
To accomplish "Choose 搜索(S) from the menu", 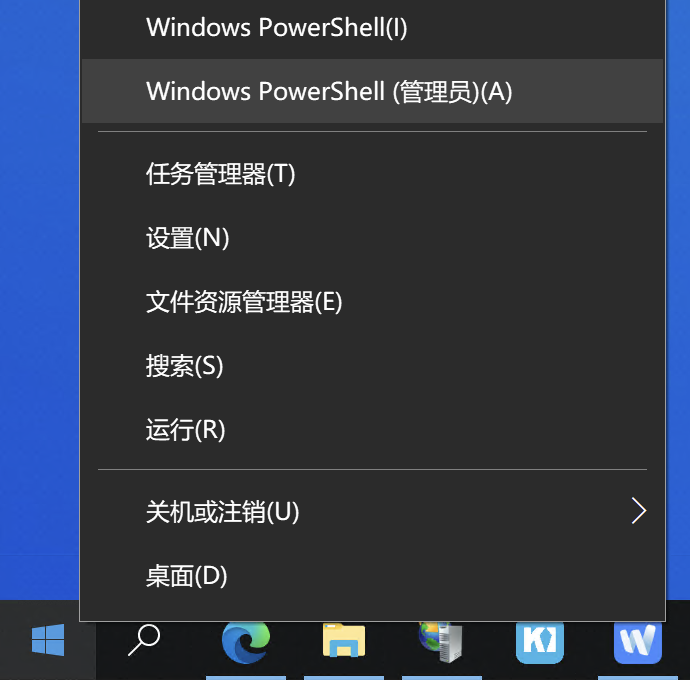I will pyautogui.click(x=372, y=366).
